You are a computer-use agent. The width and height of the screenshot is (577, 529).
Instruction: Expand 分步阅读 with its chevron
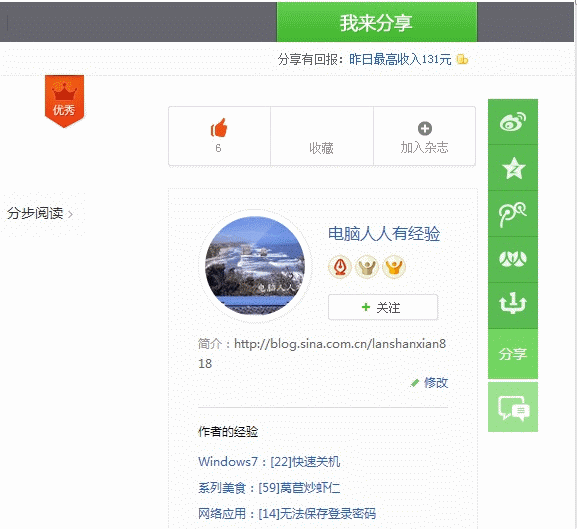tap(40, 213)
